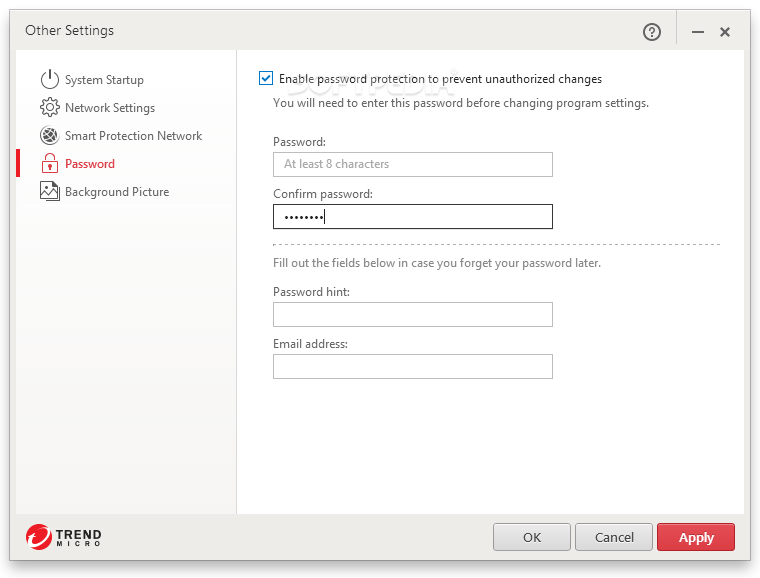Image resolution: width=760 pixels, height=578 pixels.
Task: Click the Password padlock icon
Action: 50,163
